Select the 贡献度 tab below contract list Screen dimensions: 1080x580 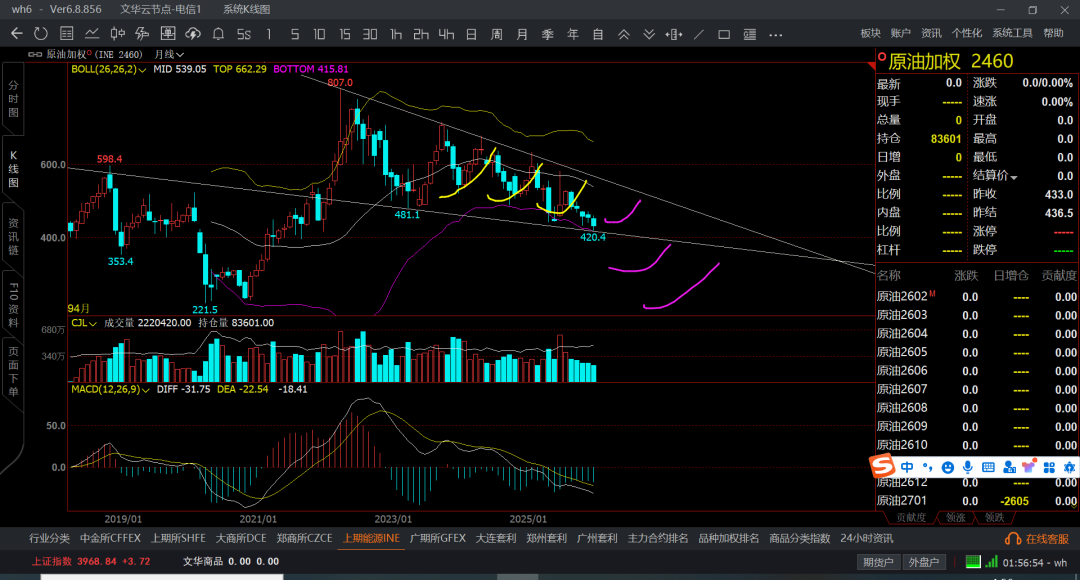tap(911, 517)
